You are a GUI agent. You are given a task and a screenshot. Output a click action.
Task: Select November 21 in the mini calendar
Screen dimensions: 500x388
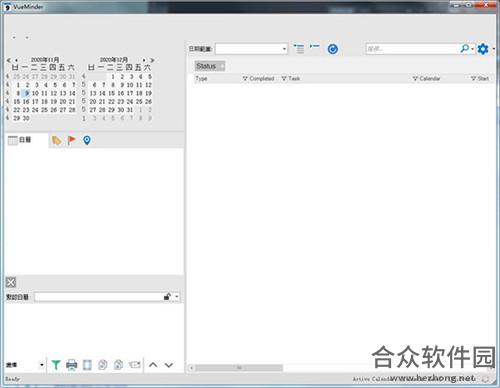[72, 102]
